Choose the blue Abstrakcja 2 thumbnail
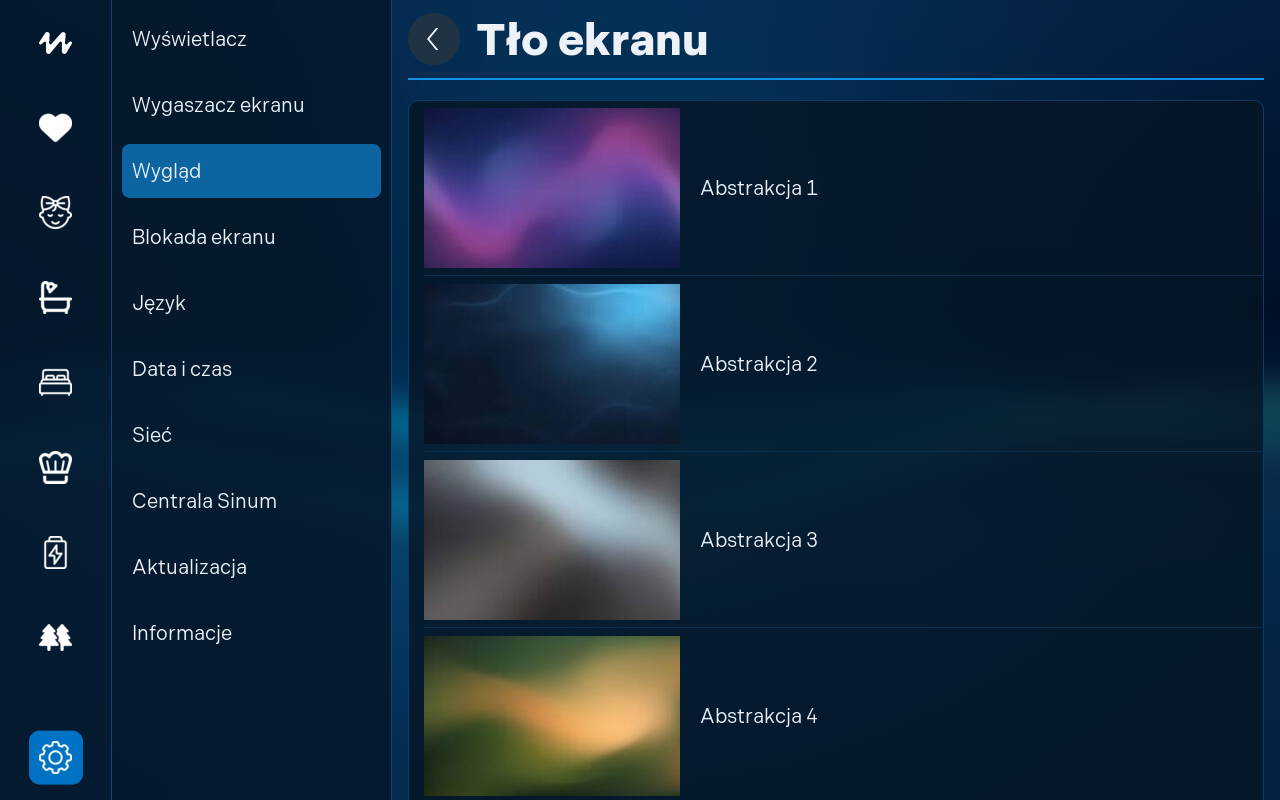 coord(552,364)
